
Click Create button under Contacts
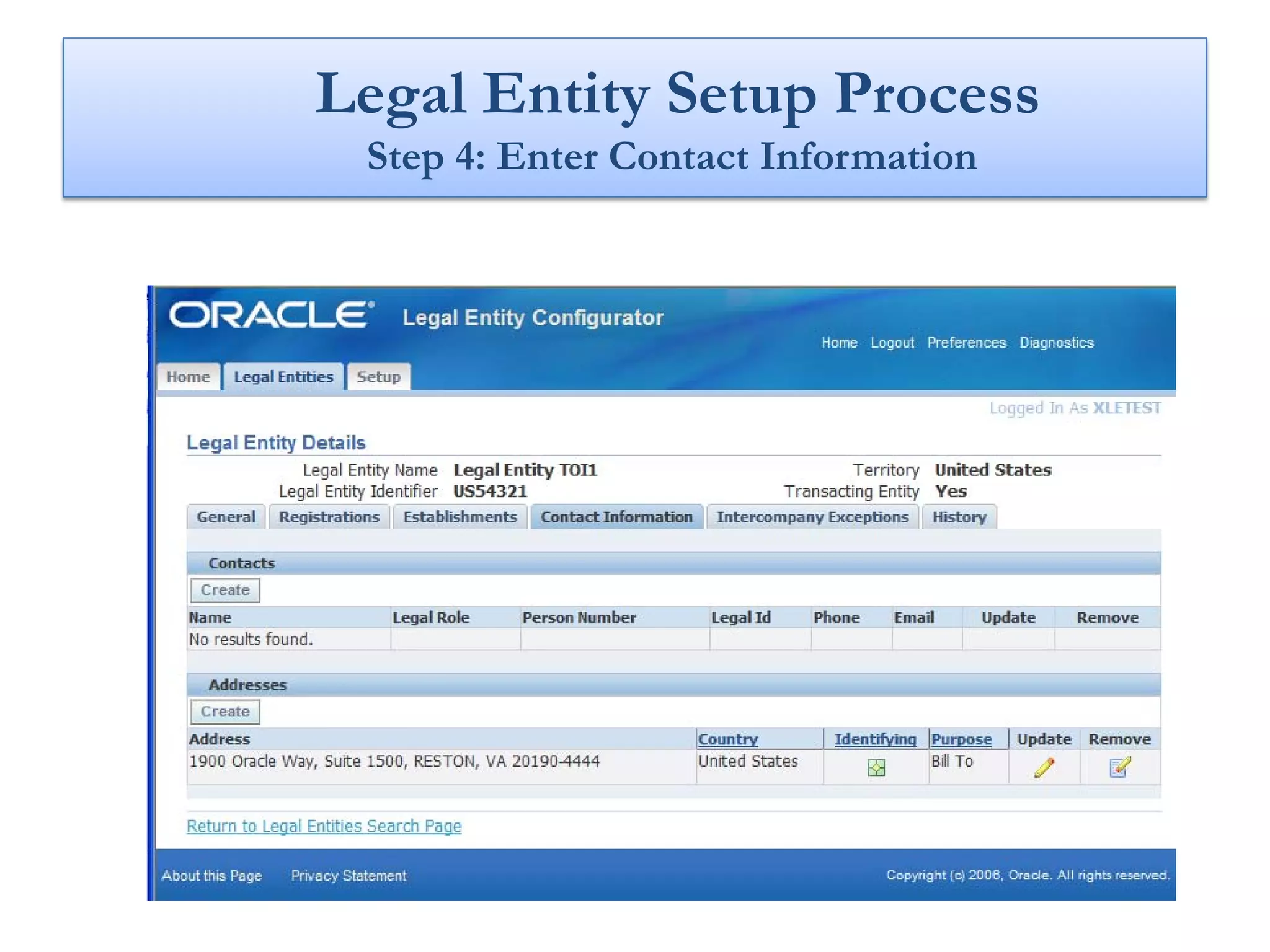click(225, 590)
